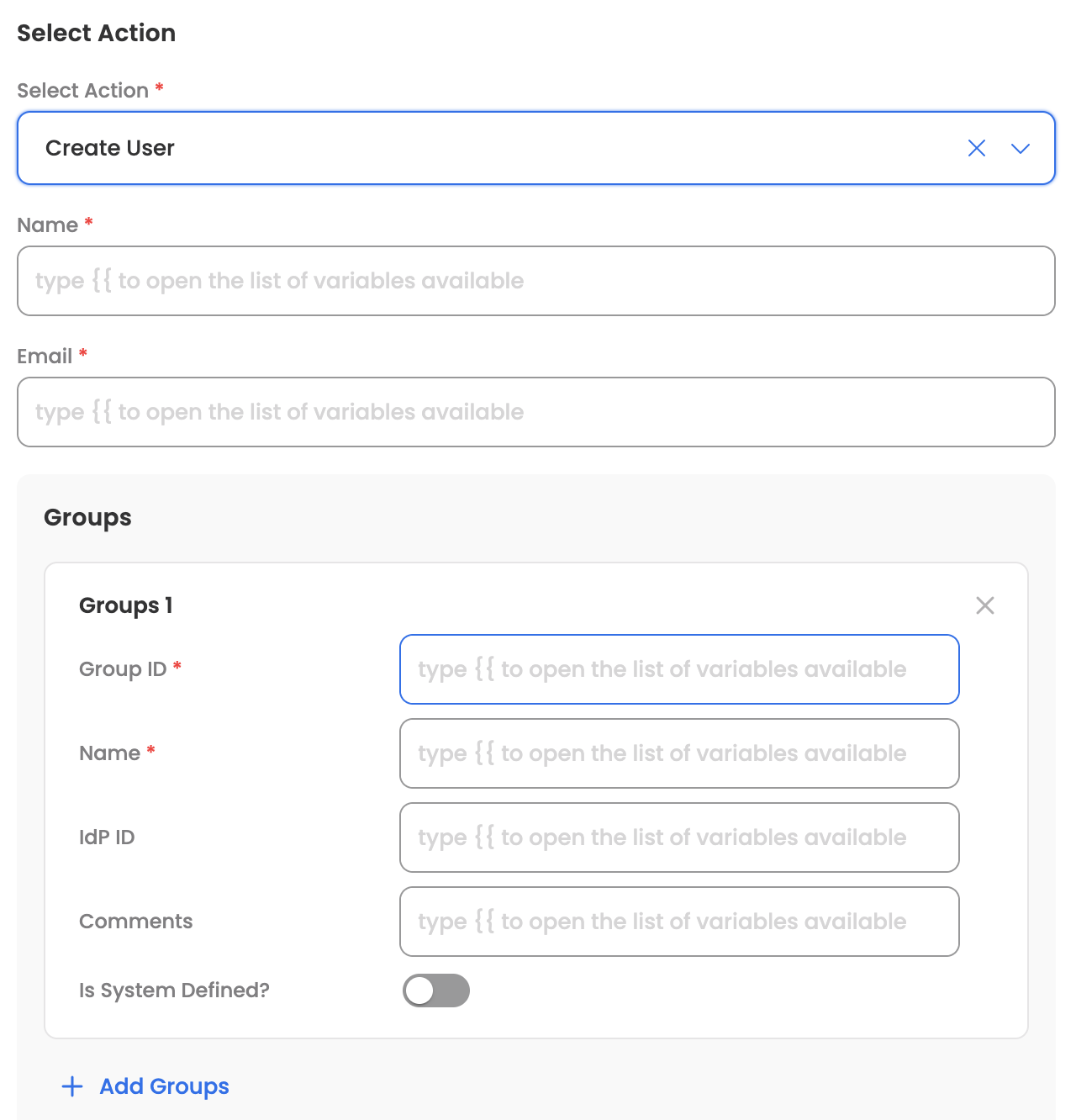Click into the Group ID field

[x=679, y=669]
